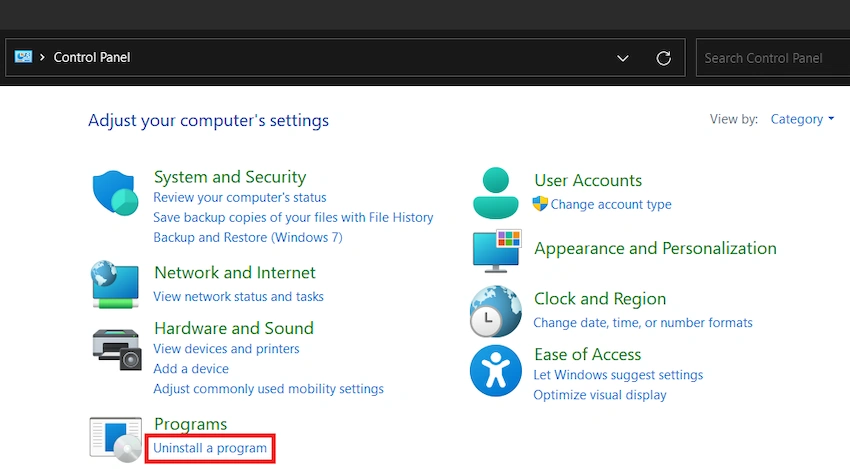This screenshot has height=469, width=850.
Task: Open Clock and Region category
Action: coord(600,299)
